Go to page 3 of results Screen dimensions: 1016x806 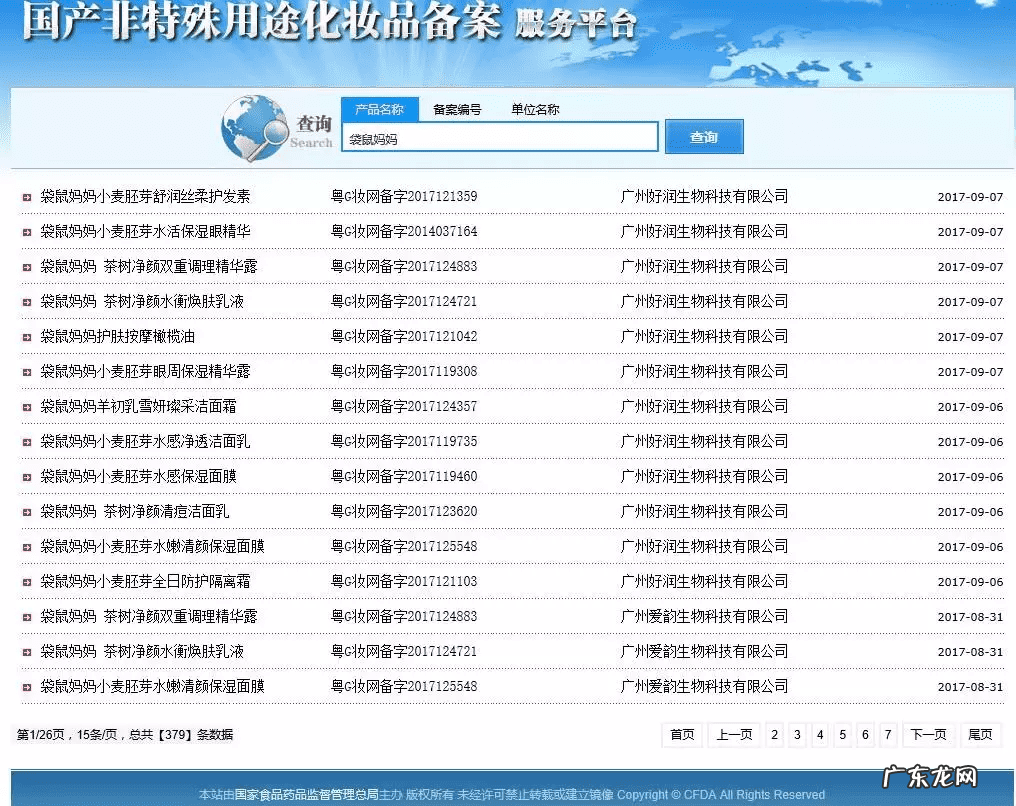tap(797, 734)
